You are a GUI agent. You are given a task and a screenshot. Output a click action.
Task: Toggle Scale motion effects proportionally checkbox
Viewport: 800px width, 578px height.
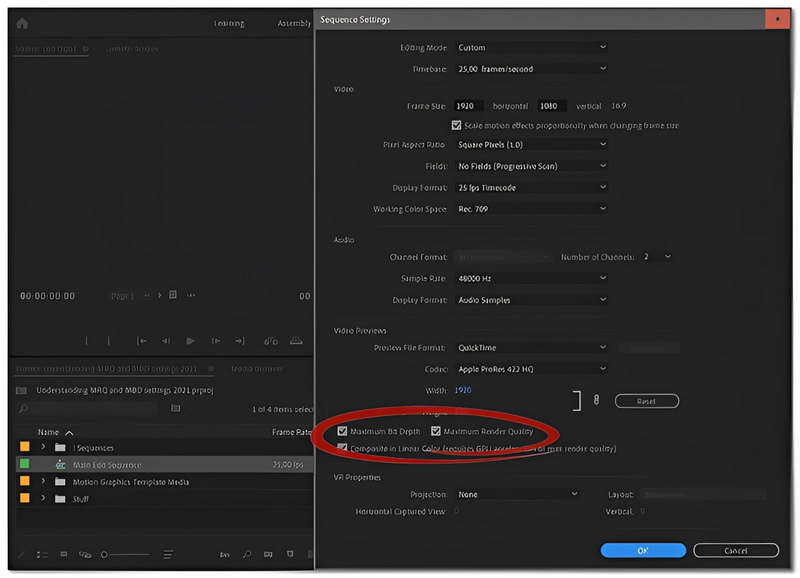click(x=457, y=125)
